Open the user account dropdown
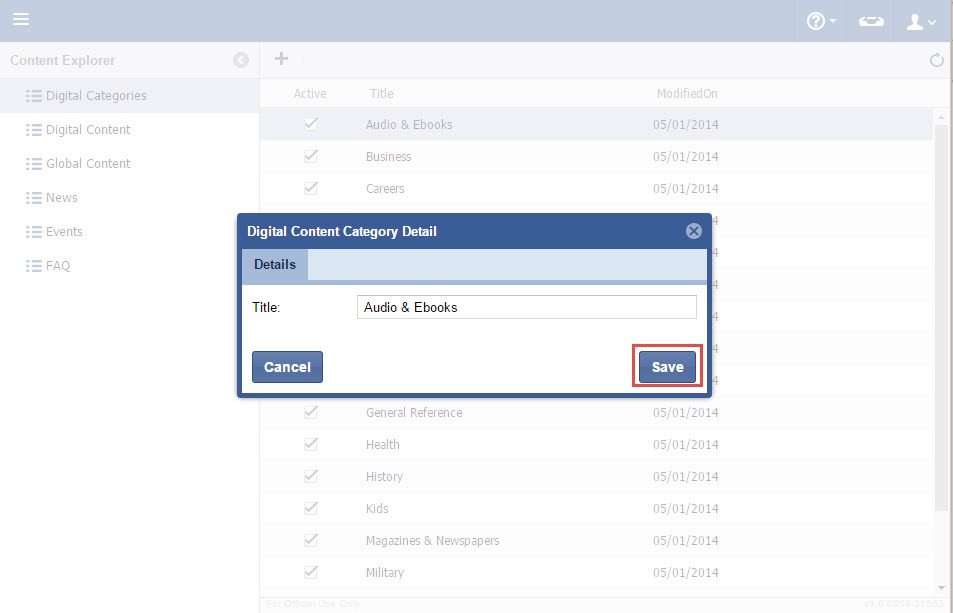953x613 pixels. coord(920,21)
